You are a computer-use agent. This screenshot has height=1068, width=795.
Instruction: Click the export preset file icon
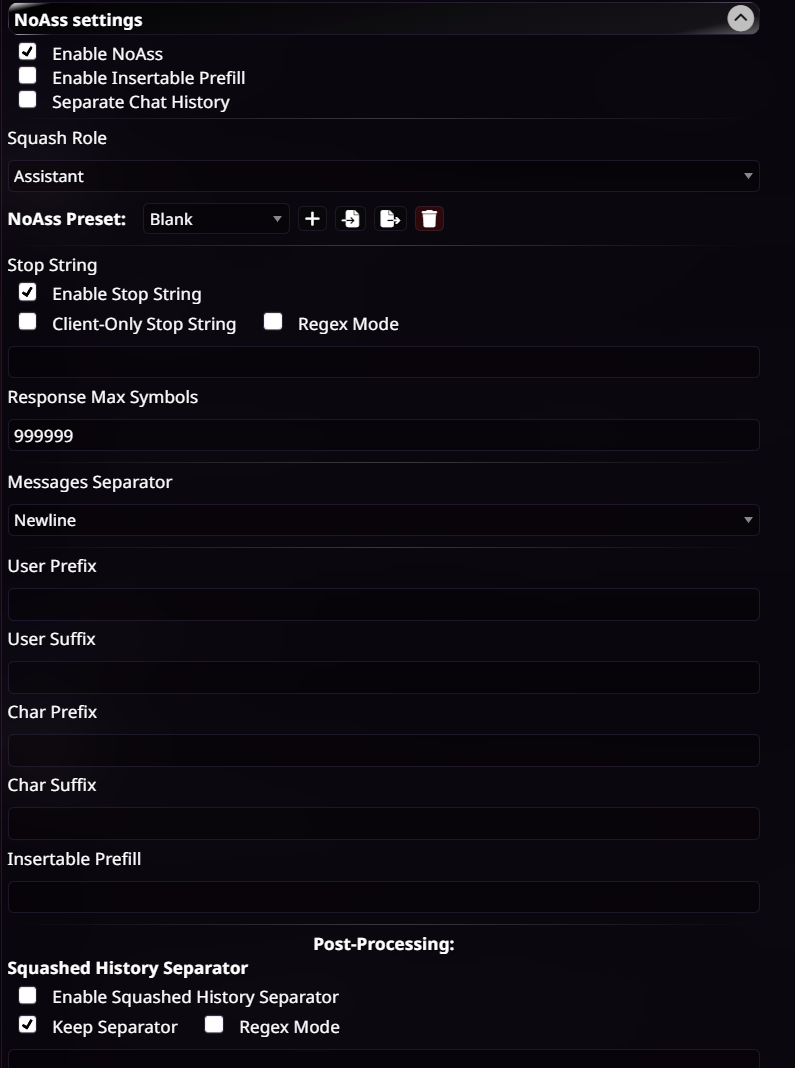(x=390, y=219)
